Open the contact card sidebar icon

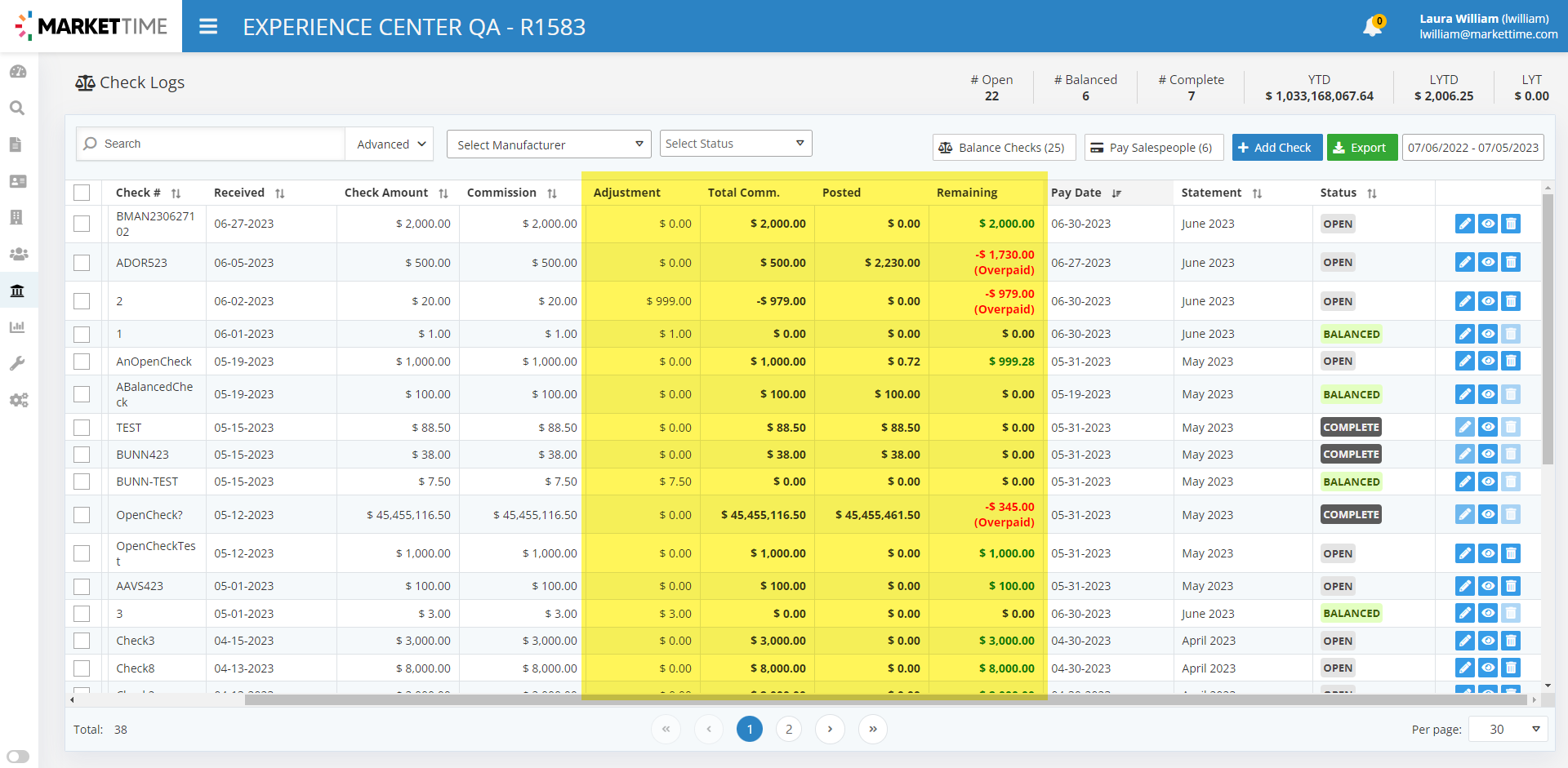pos(18,181)
